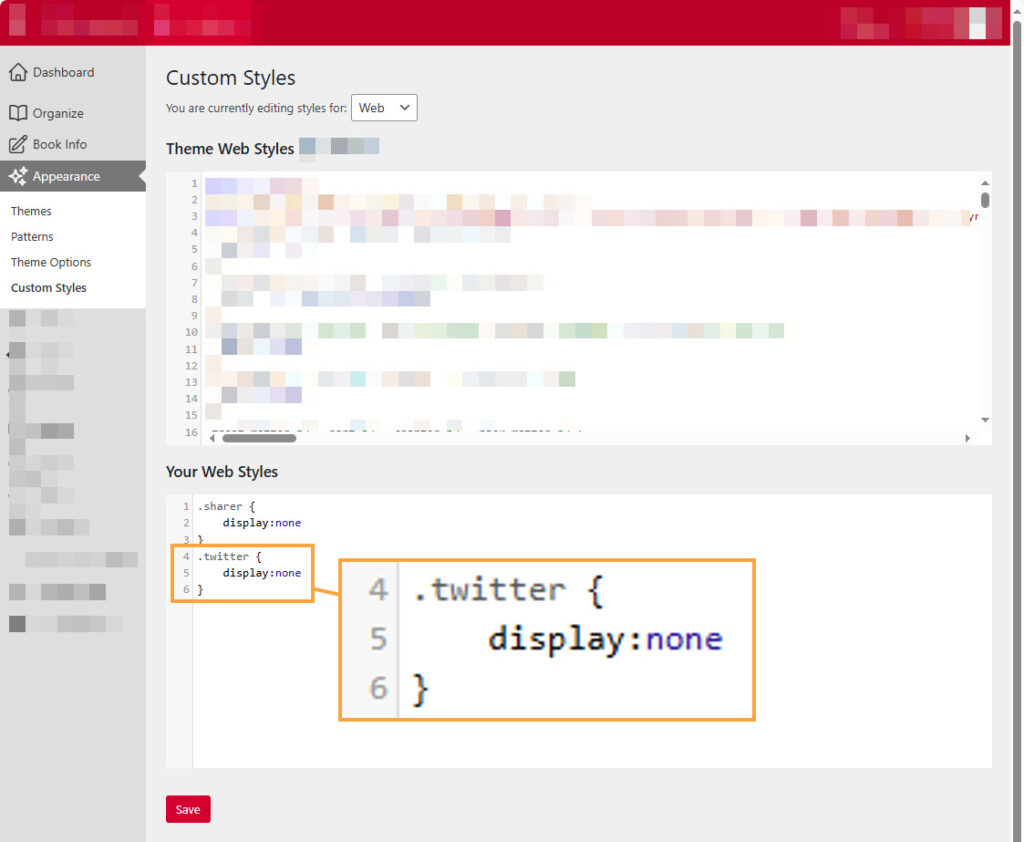The height and width of the screenshot is (842, 1024).
Task: Open the Dashboard via the home icon
Action: click(19, 72)
